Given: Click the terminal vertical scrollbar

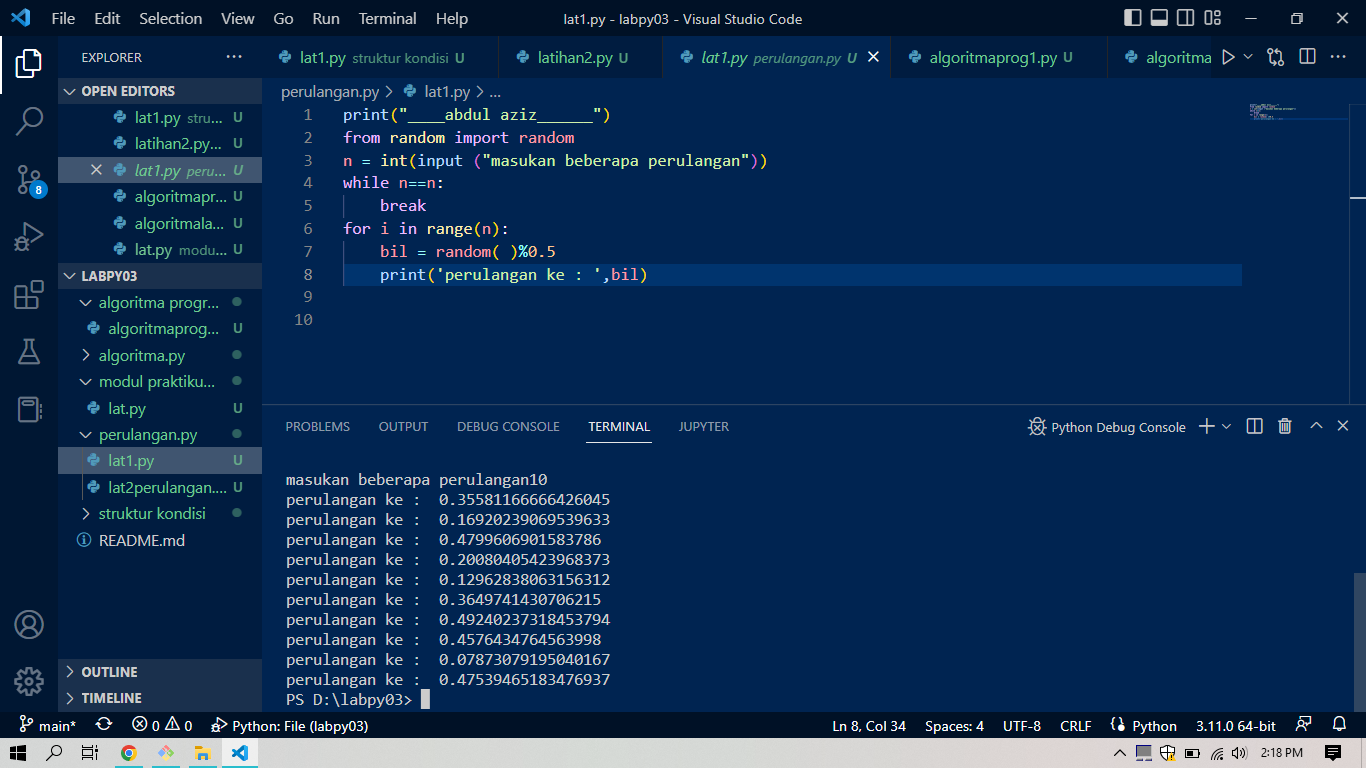Looking at the screenshot, I should tap(1359, 640).
